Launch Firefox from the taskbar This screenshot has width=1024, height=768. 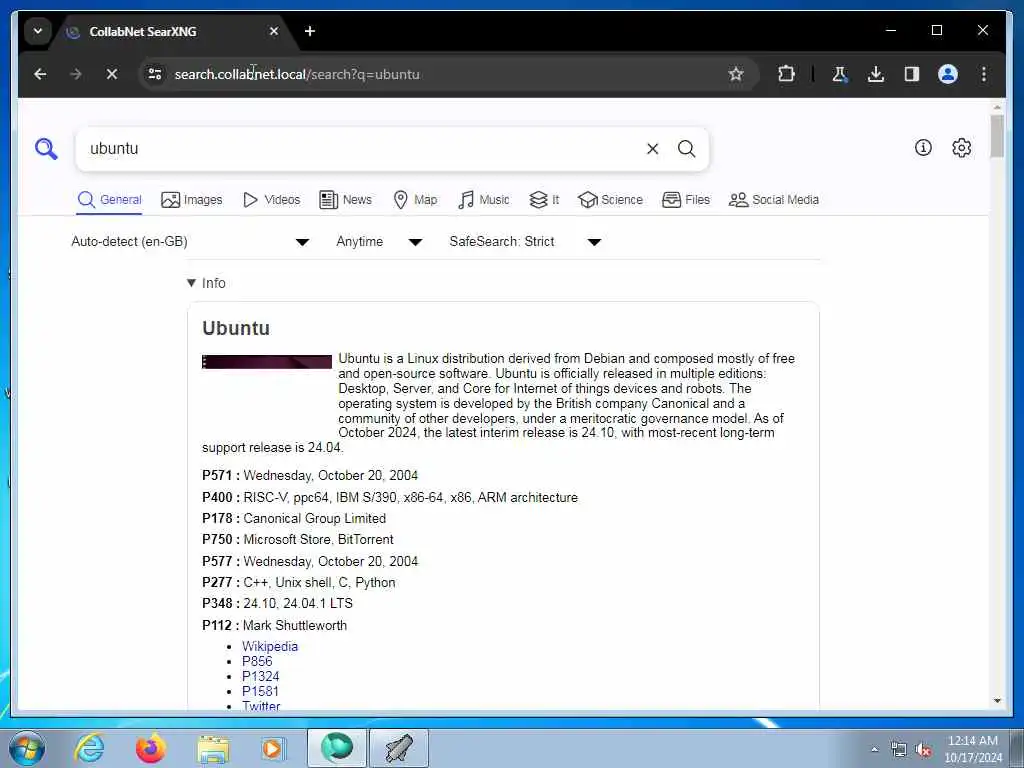pos(151,748)
